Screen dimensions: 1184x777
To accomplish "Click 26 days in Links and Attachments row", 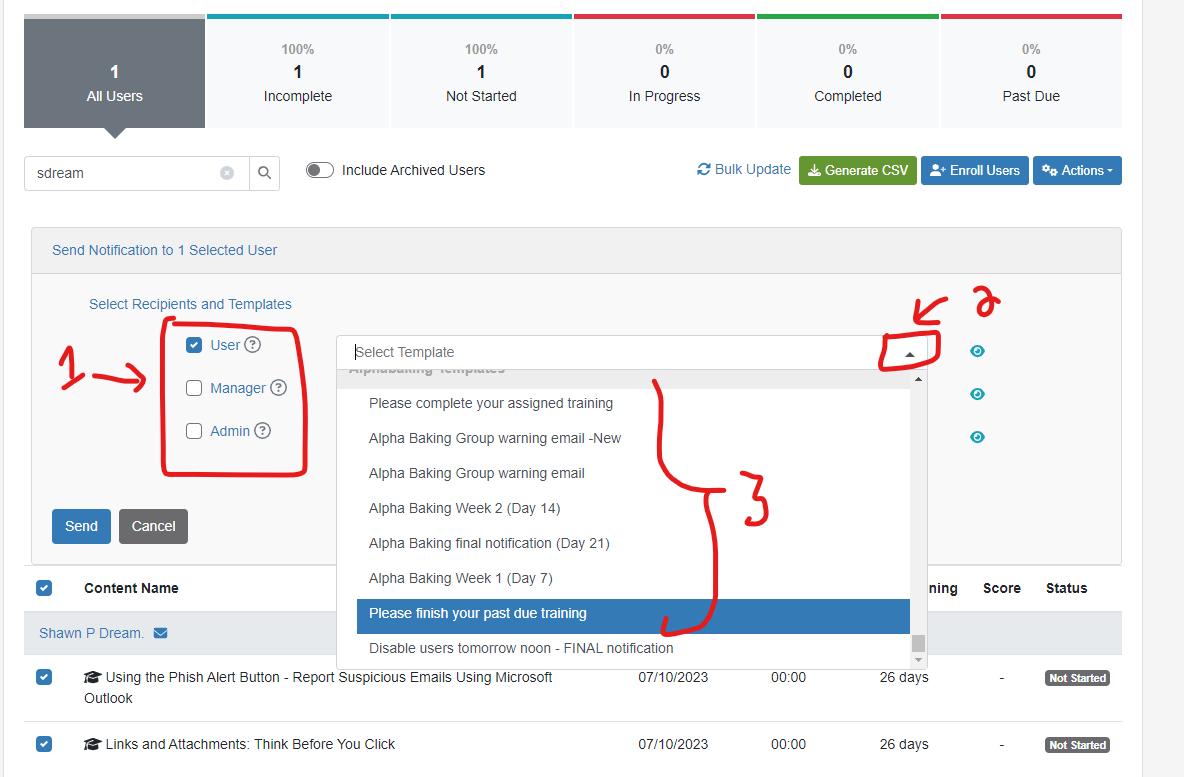I will (x=904, y=745).
